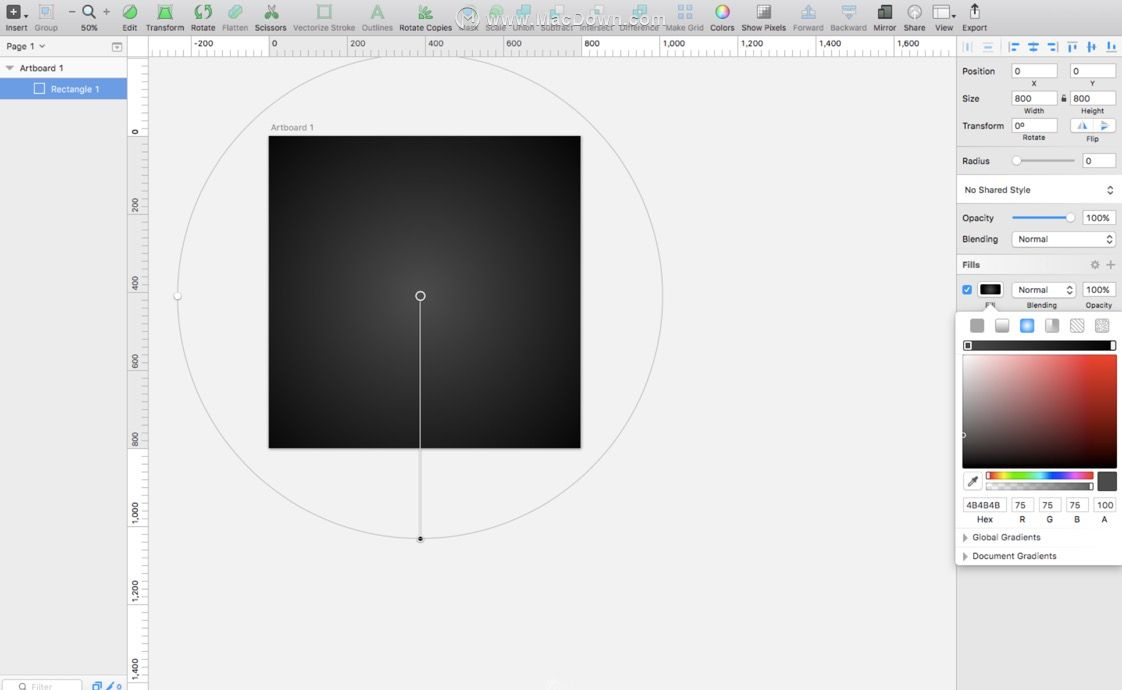Click the Backward toolbar icon
Image resolution: width=1122 pixels, height=690 pixels.
pyautogui.click(x=848, y=12)
